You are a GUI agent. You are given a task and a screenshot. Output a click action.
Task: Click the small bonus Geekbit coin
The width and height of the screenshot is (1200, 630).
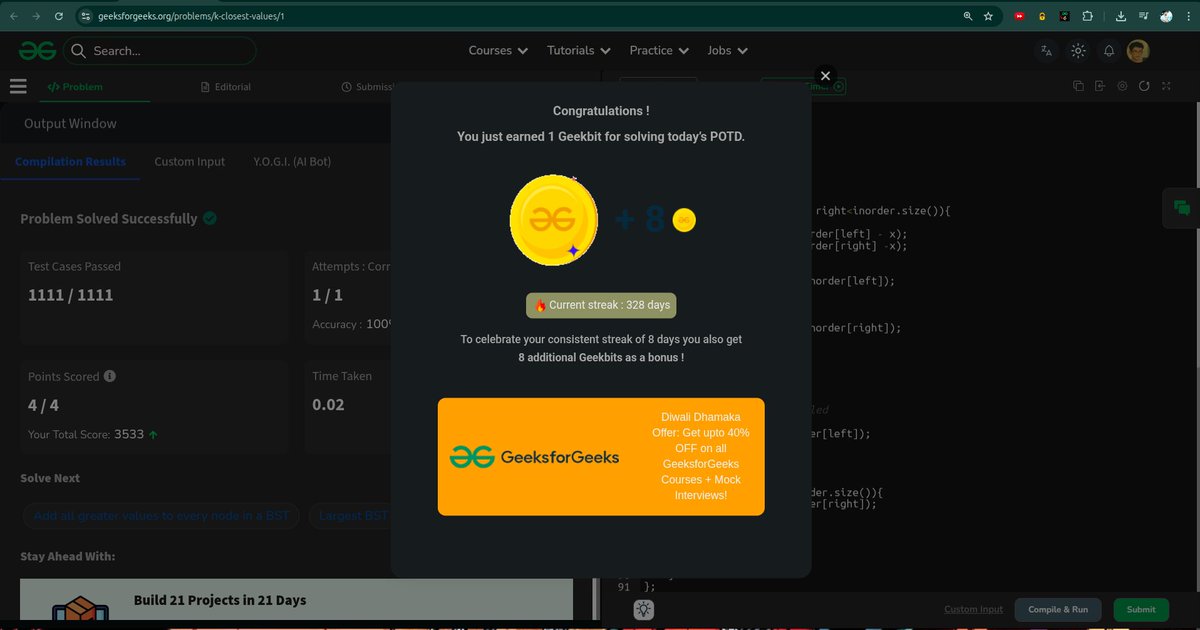point(684,220)
